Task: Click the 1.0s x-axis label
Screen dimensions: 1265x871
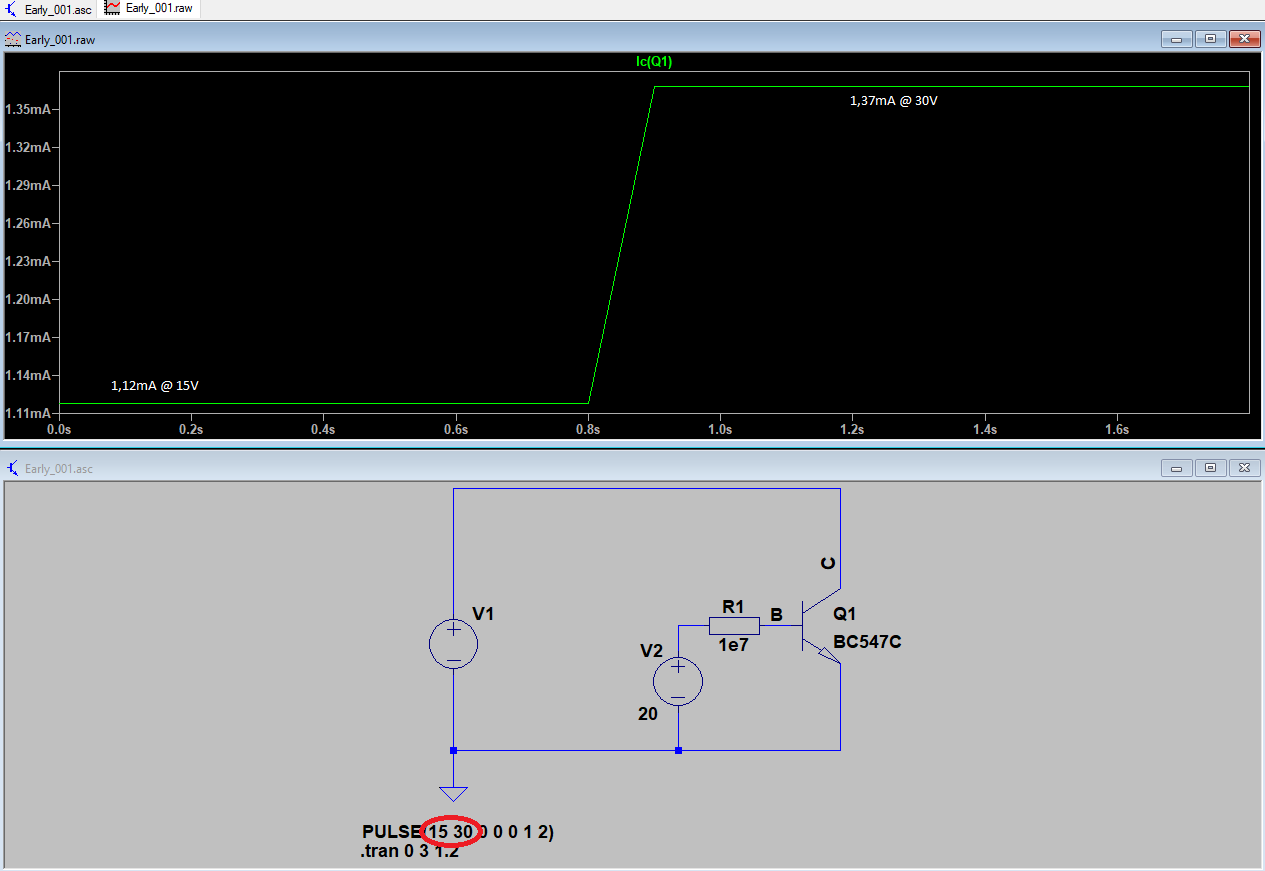Action: click(720, 429)
